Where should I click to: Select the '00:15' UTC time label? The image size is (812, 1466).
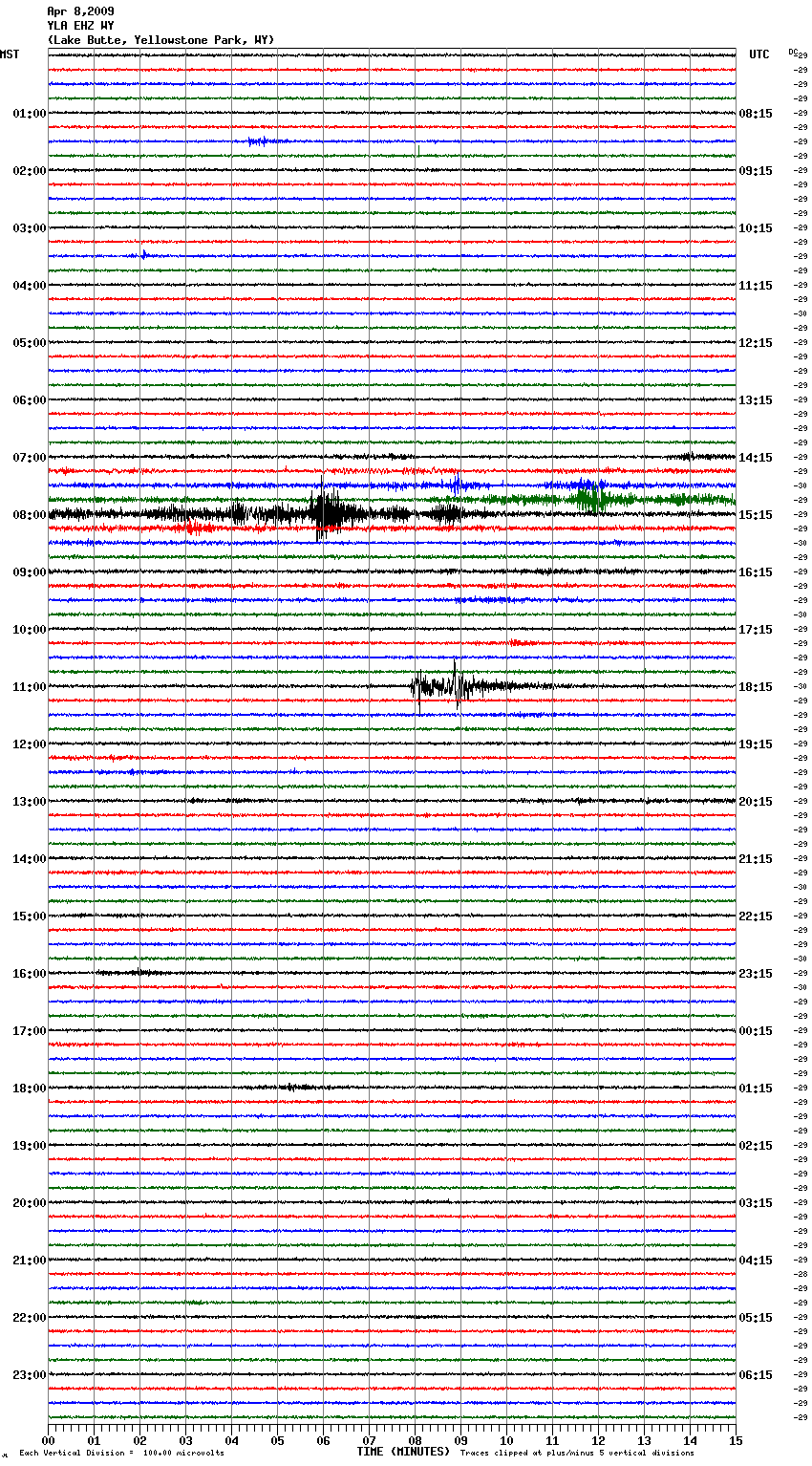click(x=756, y=1031)
